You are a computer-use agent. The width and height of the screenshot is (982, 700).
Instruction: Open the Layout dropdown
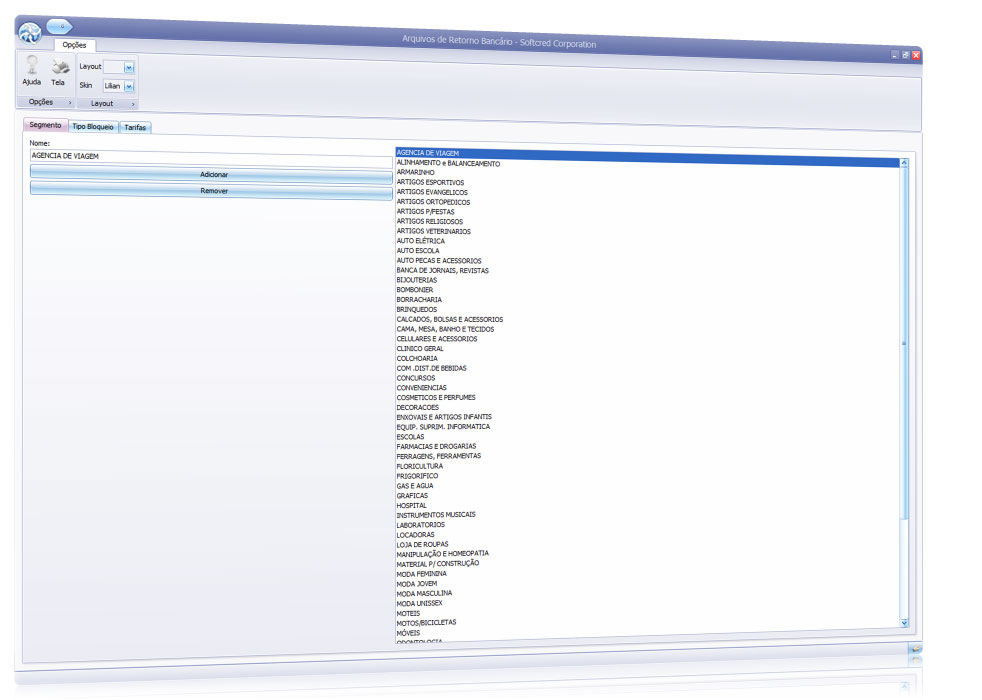tap(129, 67)
